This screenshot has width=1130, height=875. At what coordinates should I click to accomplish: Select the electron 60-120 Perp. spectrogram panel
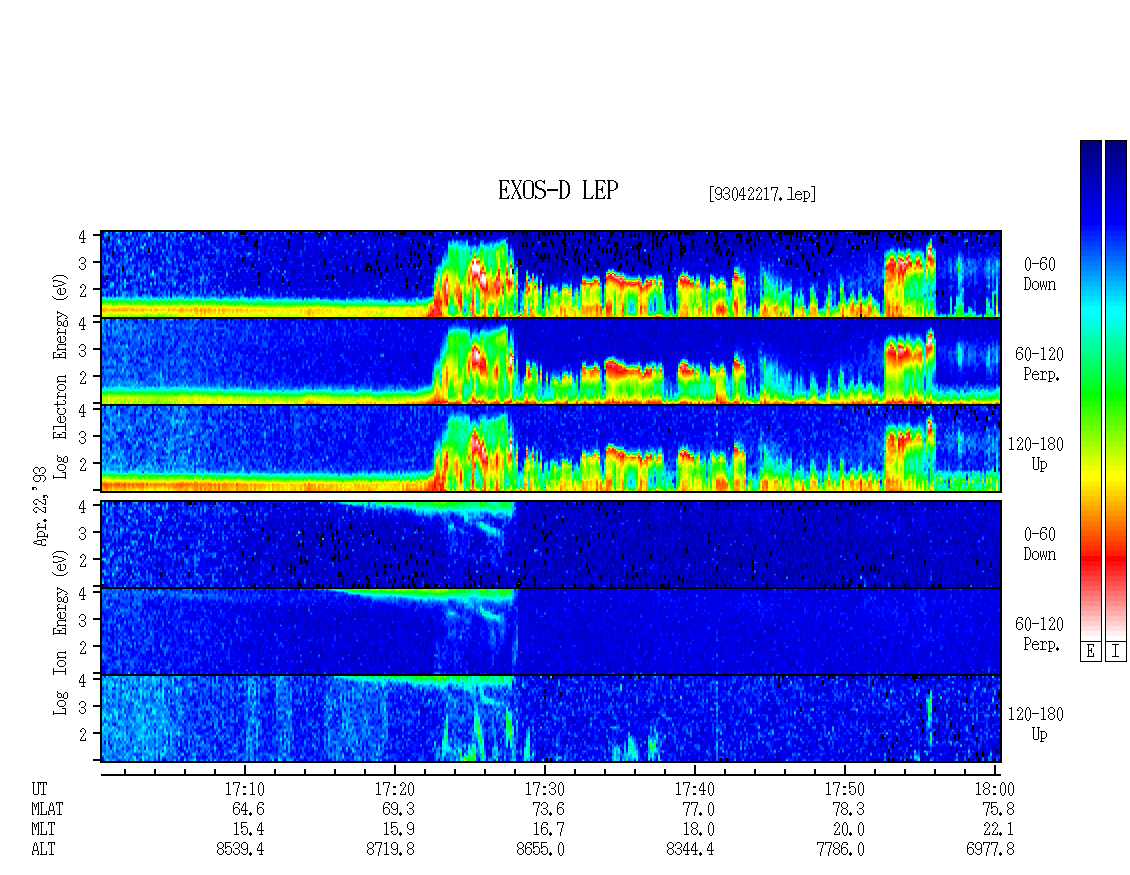551,361
